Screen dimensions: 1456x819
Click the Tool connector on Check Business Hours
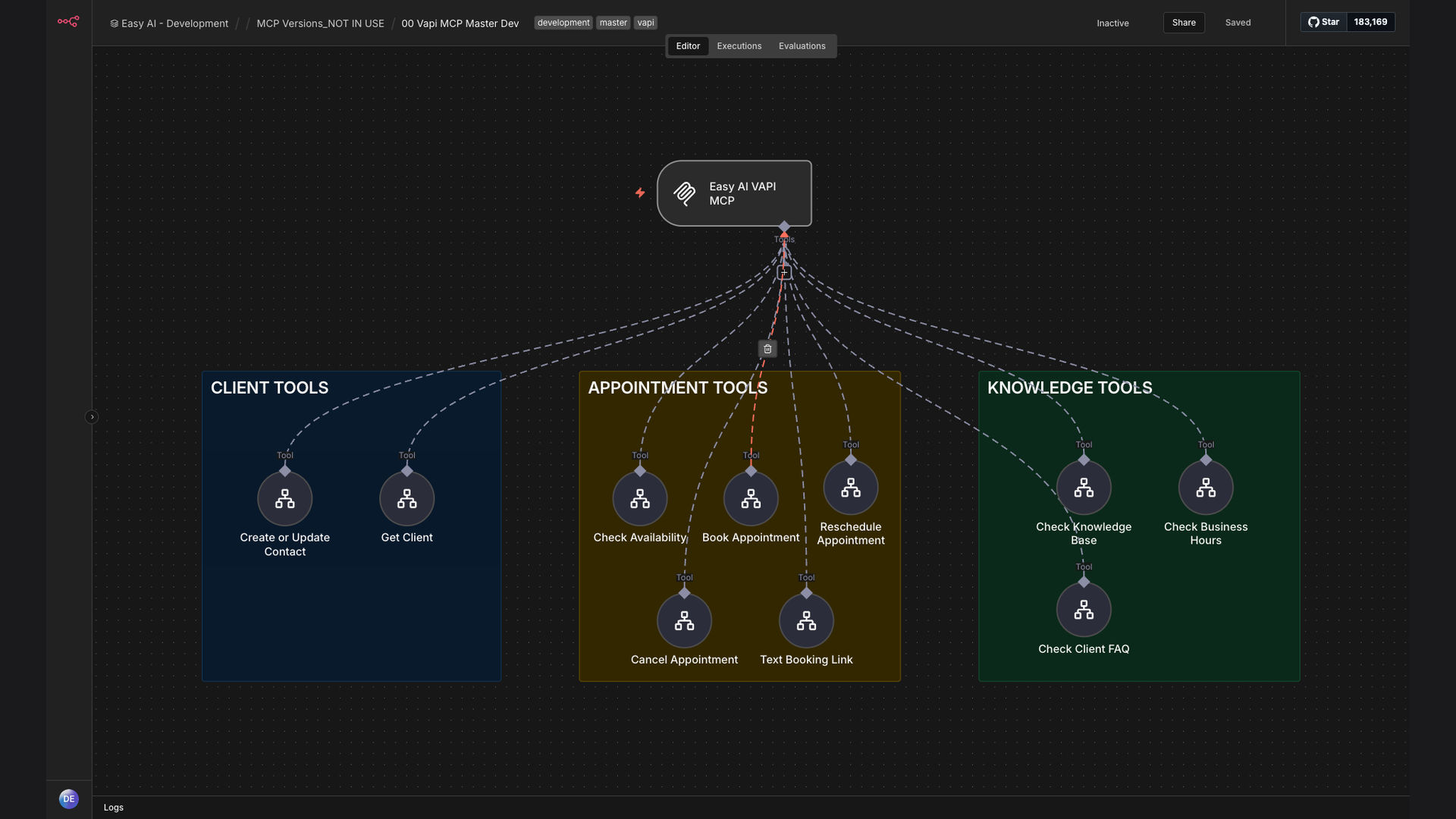(x=1206, y=460)
